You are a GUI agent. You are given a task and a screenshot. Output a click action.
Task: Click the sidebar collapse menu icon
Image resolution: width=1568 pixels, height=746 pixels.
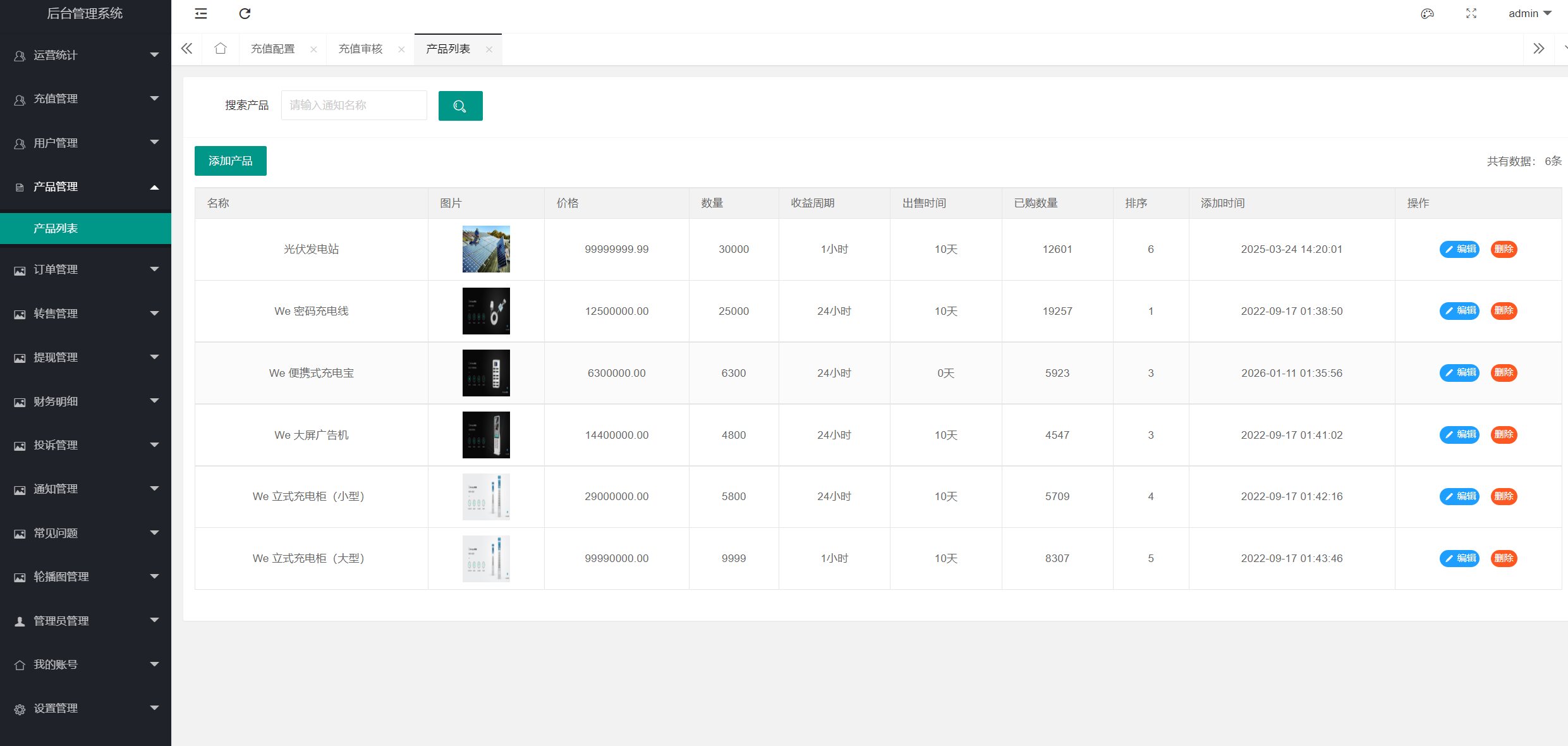[x=201, y=13]
